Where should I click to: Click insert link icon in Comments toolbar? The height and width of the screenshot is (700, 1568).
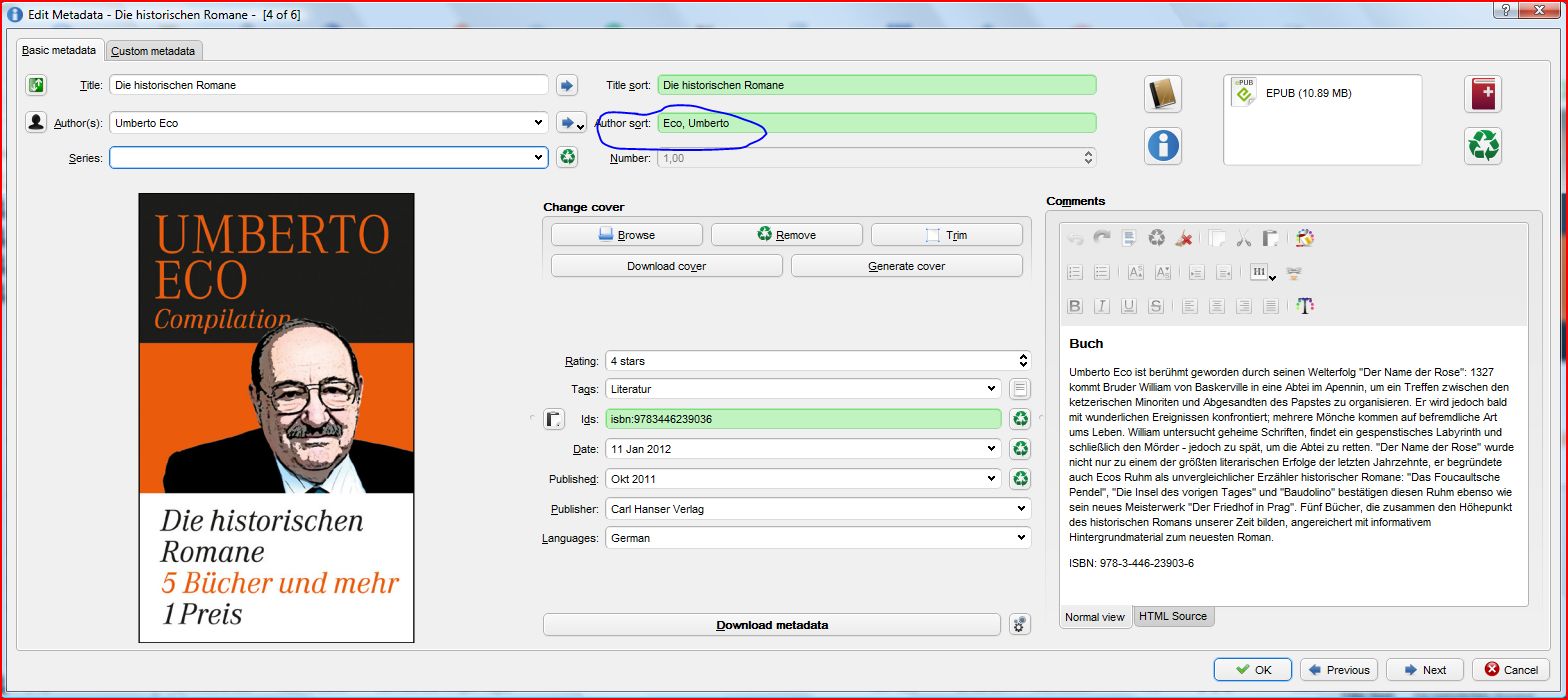[1294, 272]
